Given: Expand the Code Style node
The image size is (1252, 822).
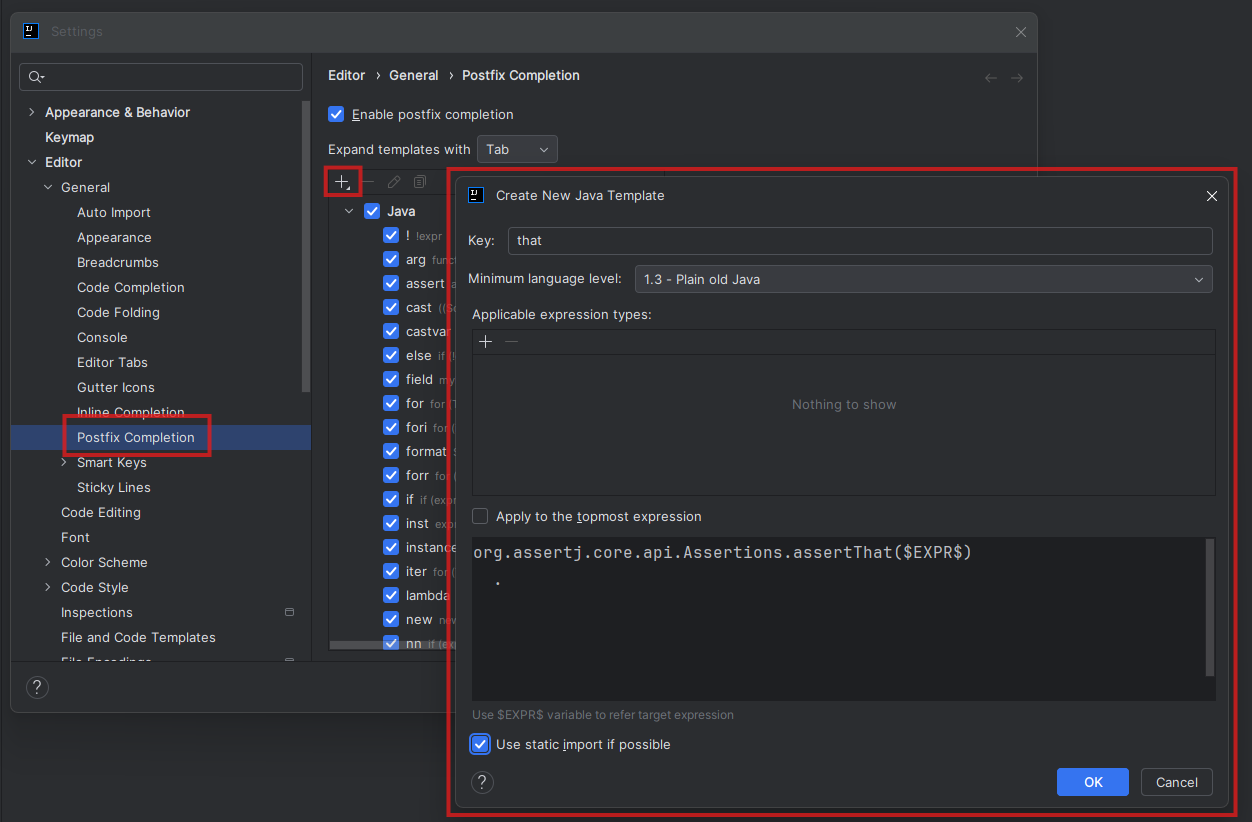Looking at the screenshot, I should coord(48,587).
